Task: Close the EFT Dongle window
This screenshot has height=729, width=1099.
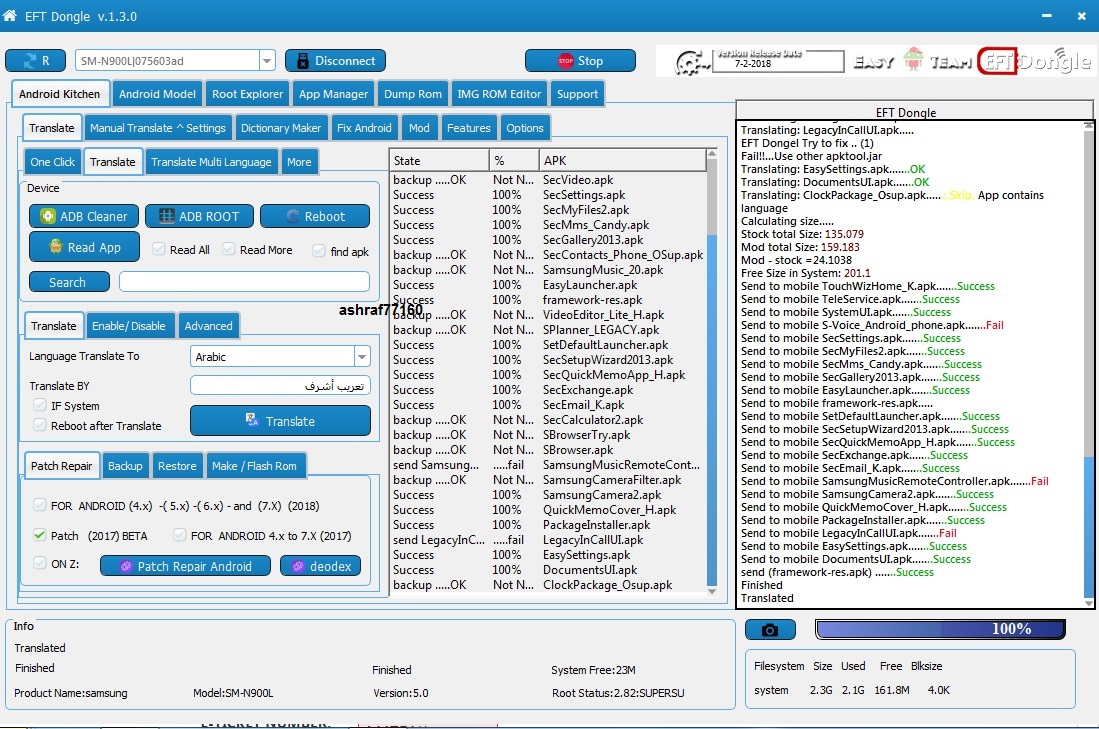Action: coord(1081,15)
